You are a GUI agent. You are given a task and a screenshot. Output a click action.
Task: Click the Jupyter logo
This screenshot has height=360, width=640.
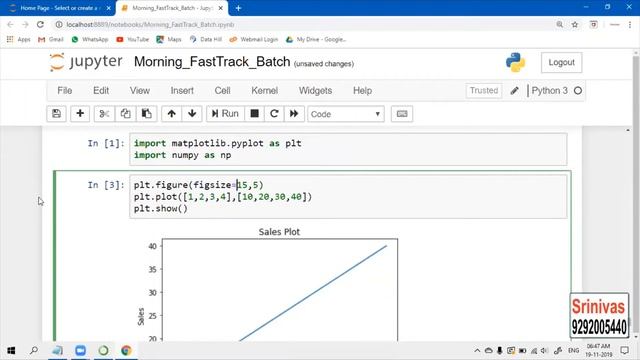(x=86, y=62)
